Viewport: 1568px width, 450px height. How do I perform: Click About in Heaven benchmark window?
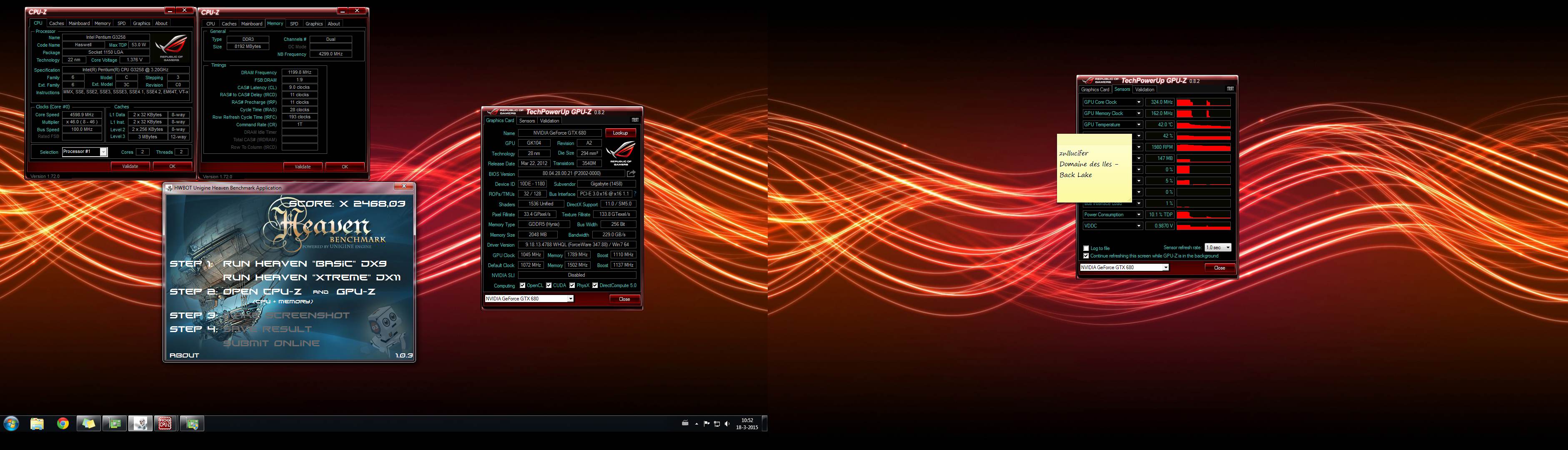[x=184, y=355]
